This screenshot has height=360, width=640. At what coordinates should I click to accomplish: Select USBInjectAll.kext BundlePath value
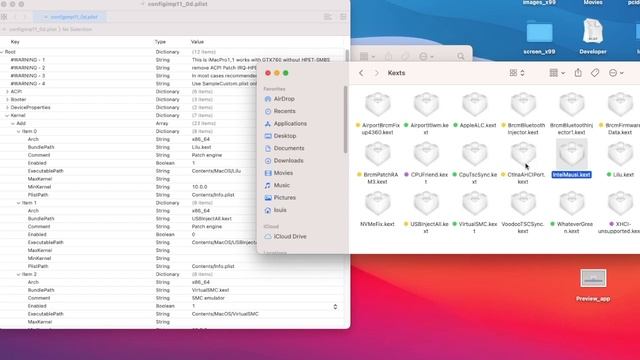point(211,218)
